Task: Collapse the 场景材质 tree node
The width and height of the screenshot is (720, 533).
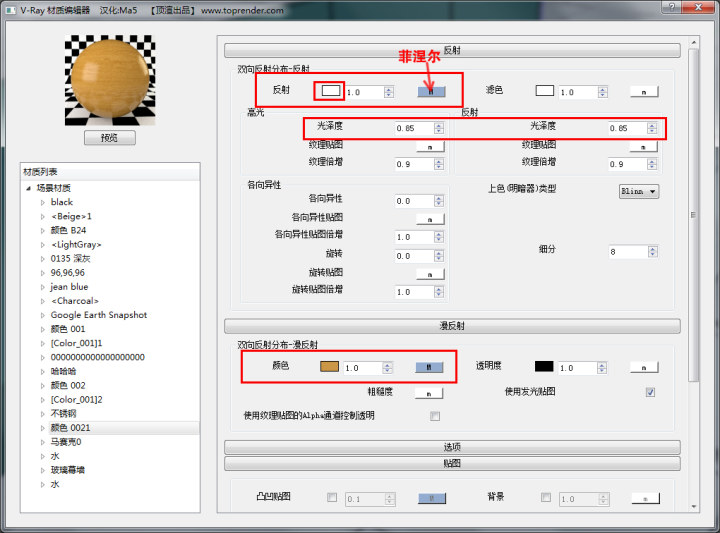Action: [28, 188]
